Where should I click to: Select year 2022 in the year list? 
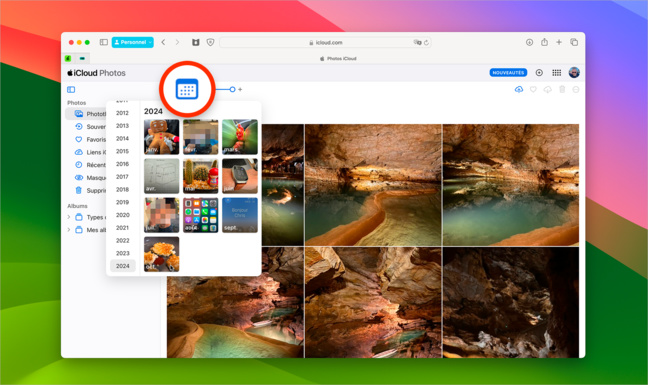coord(122,240)
